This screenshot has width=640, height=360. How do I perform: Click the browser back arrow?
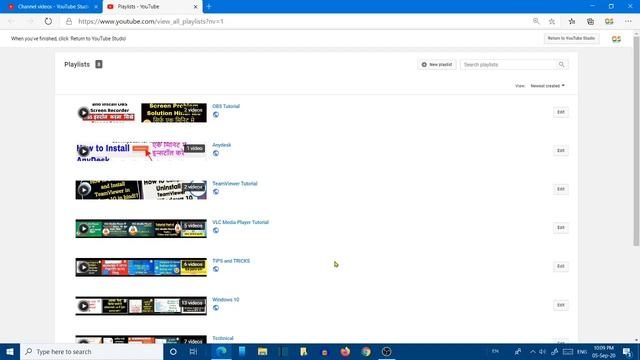coord(11,21)
